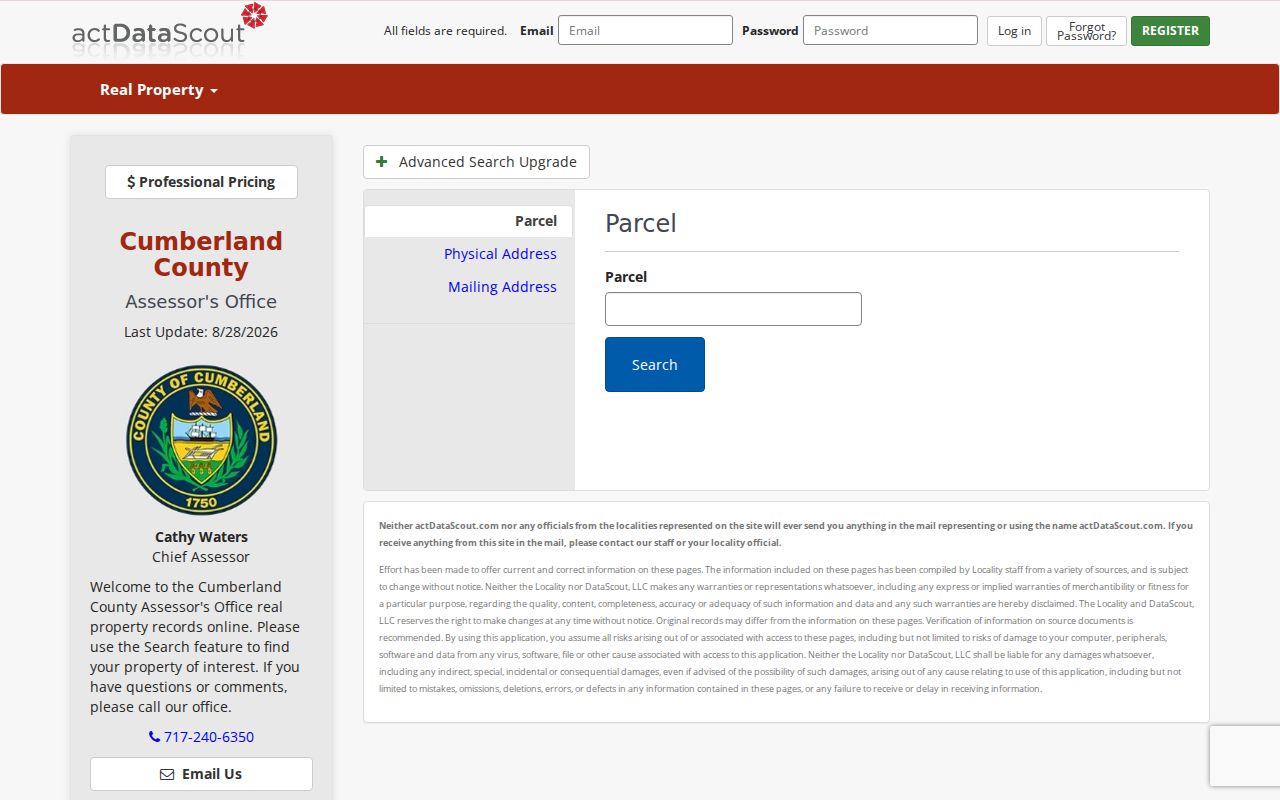1280x800 pixels.
Task: Click the blue Search button
Action: 655,365
